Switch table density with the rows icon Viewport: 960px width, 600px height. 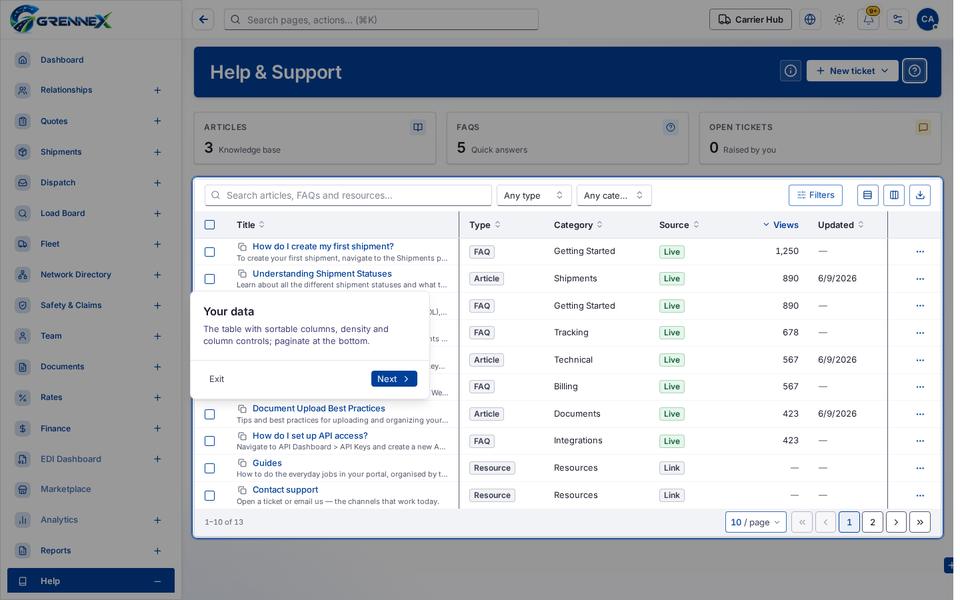(868, 195)
